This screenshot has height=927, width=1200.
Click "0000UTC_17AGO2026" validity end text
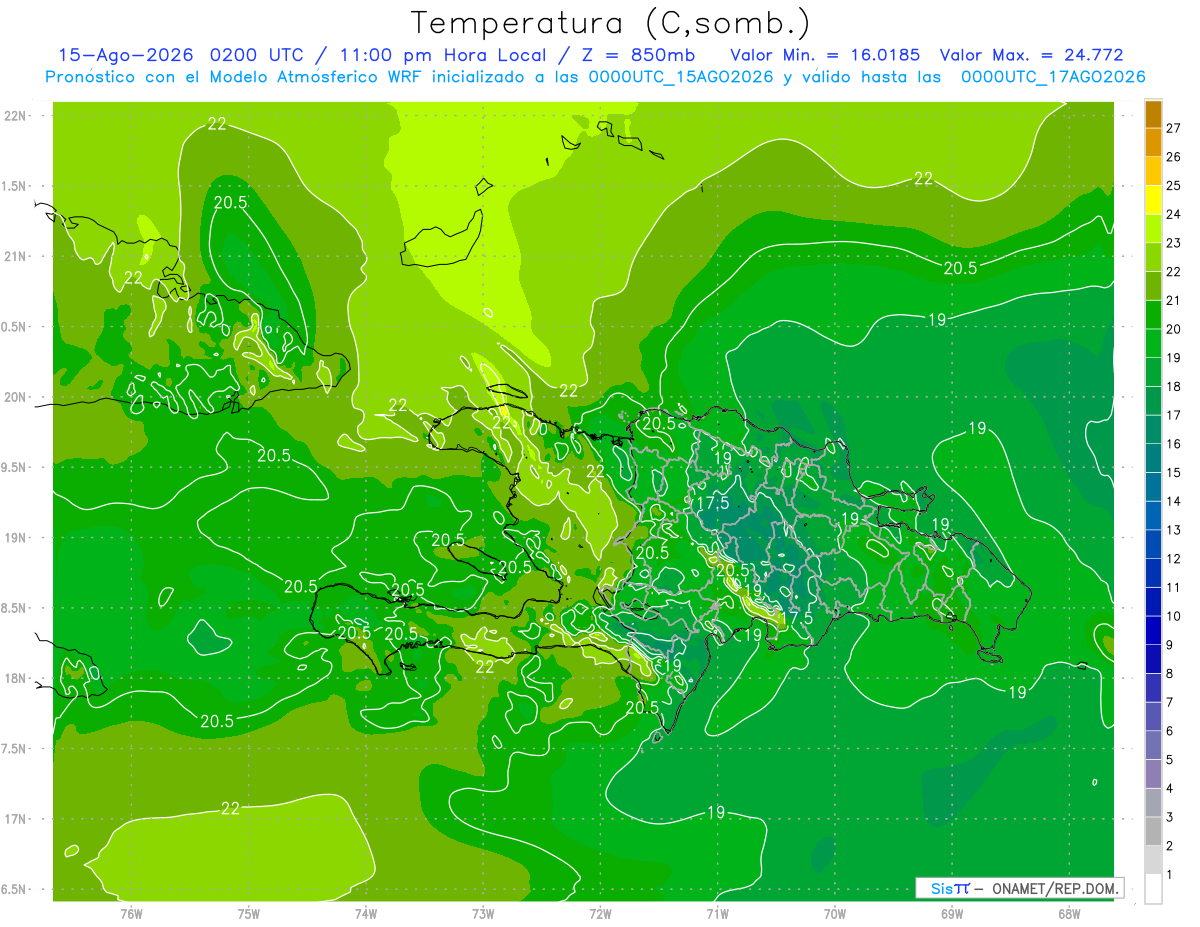tap(1053, 76)
